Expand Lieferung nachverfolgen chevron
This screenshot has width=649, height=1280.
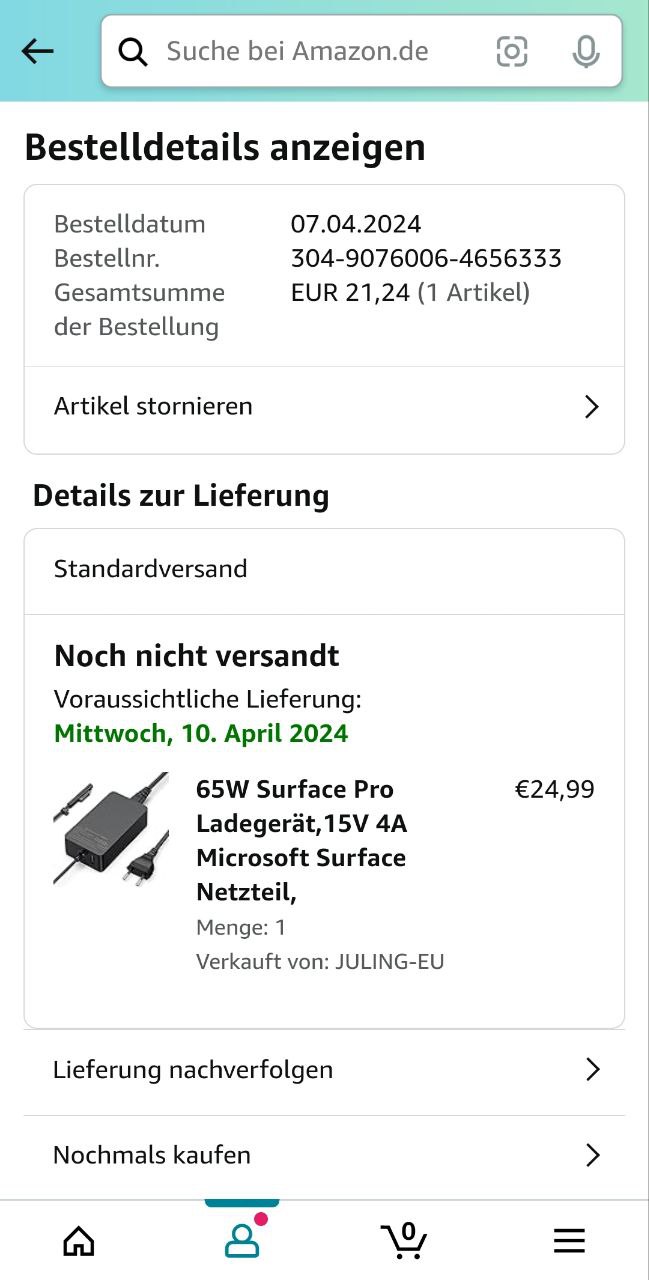pos(592,1070)
